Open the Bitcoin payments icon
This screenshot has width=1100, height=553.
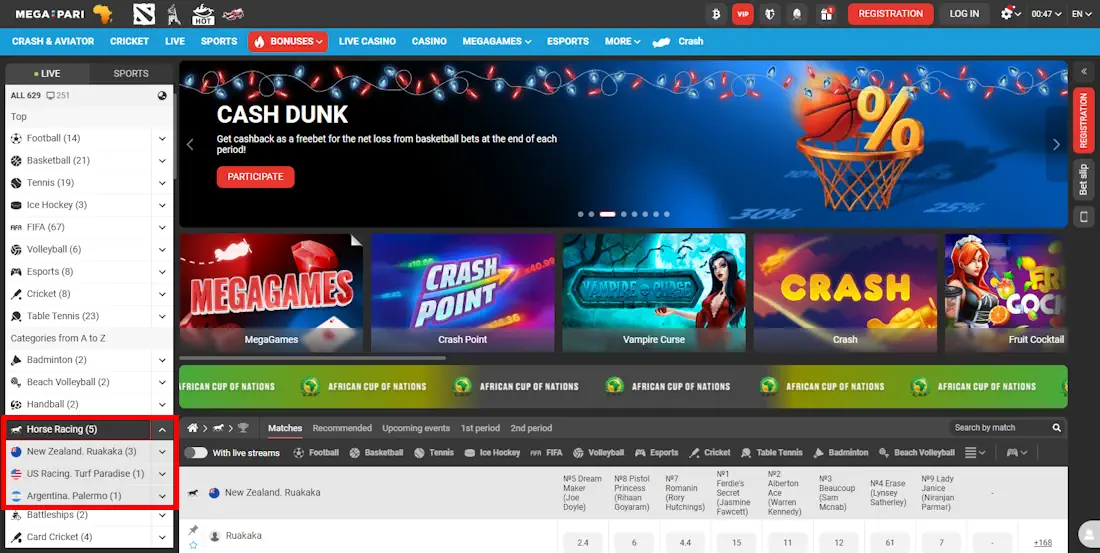click(716, 13)
